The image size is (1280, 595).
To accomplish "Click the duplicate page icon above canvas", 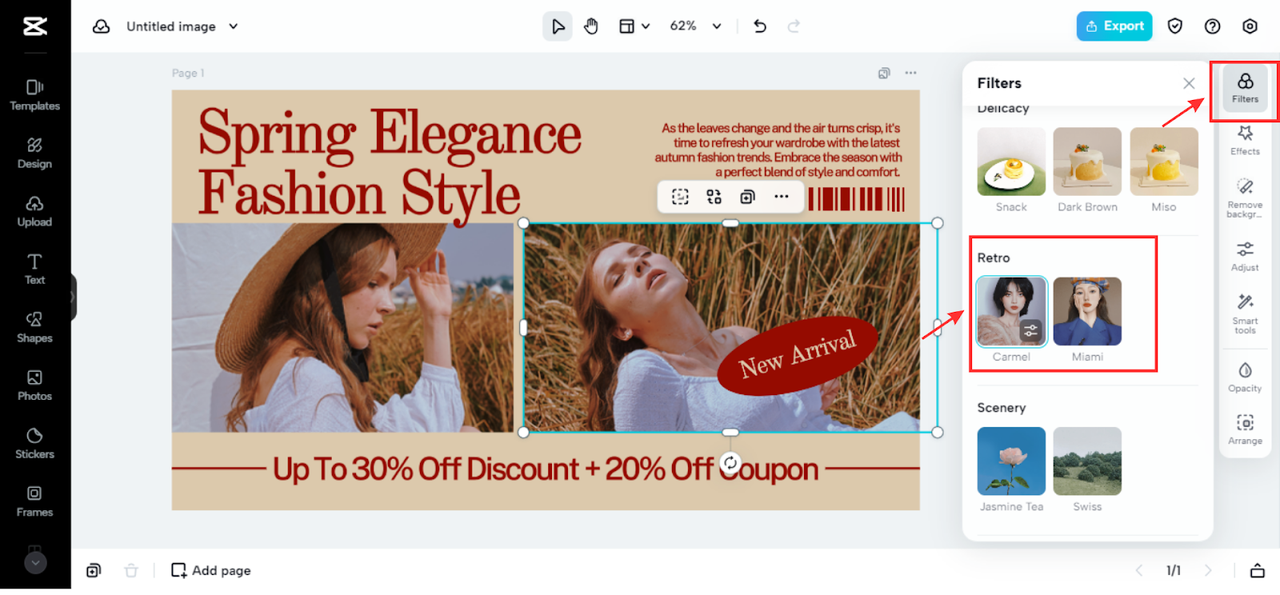I will pyautogui.click(x=884, y=73).
